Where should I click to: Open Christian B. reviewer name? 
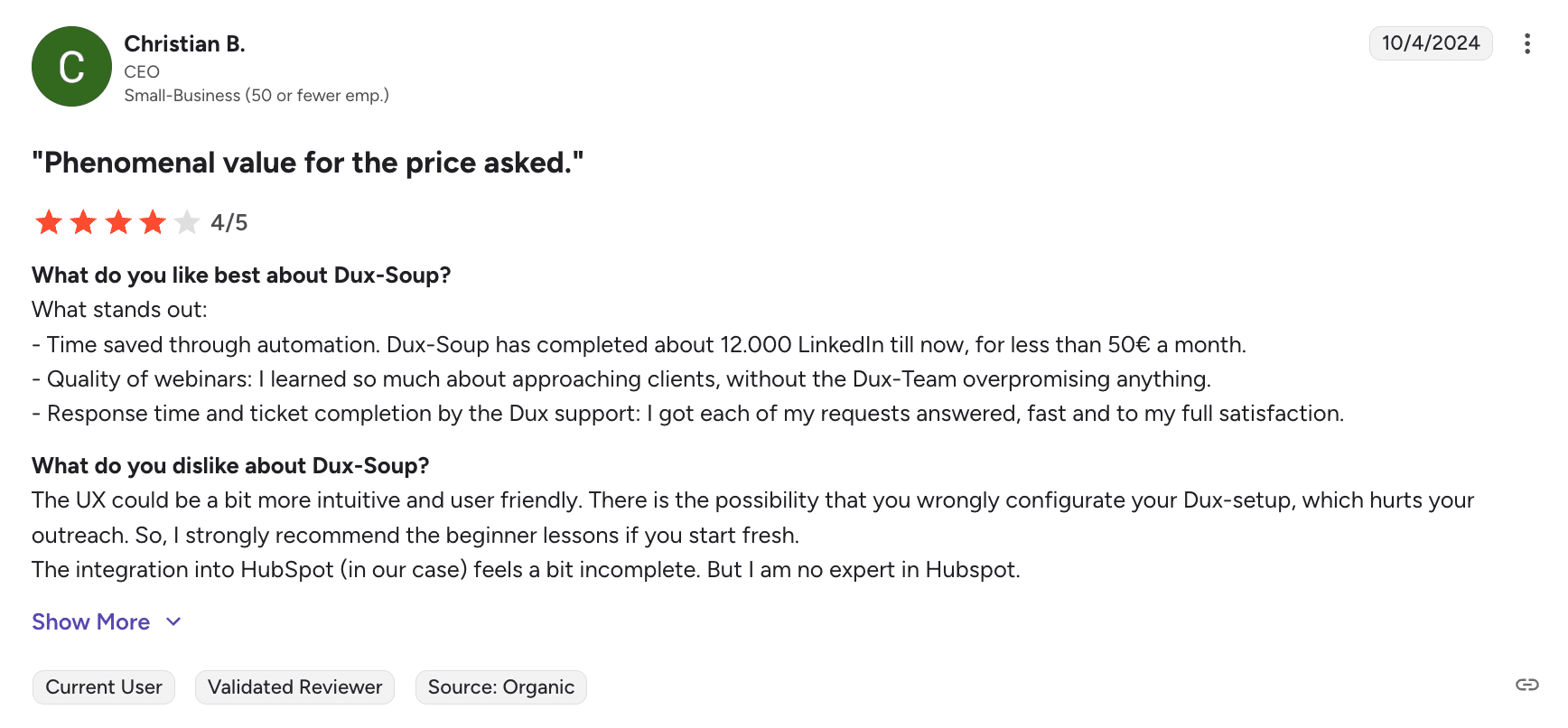(x=184, y=44)
